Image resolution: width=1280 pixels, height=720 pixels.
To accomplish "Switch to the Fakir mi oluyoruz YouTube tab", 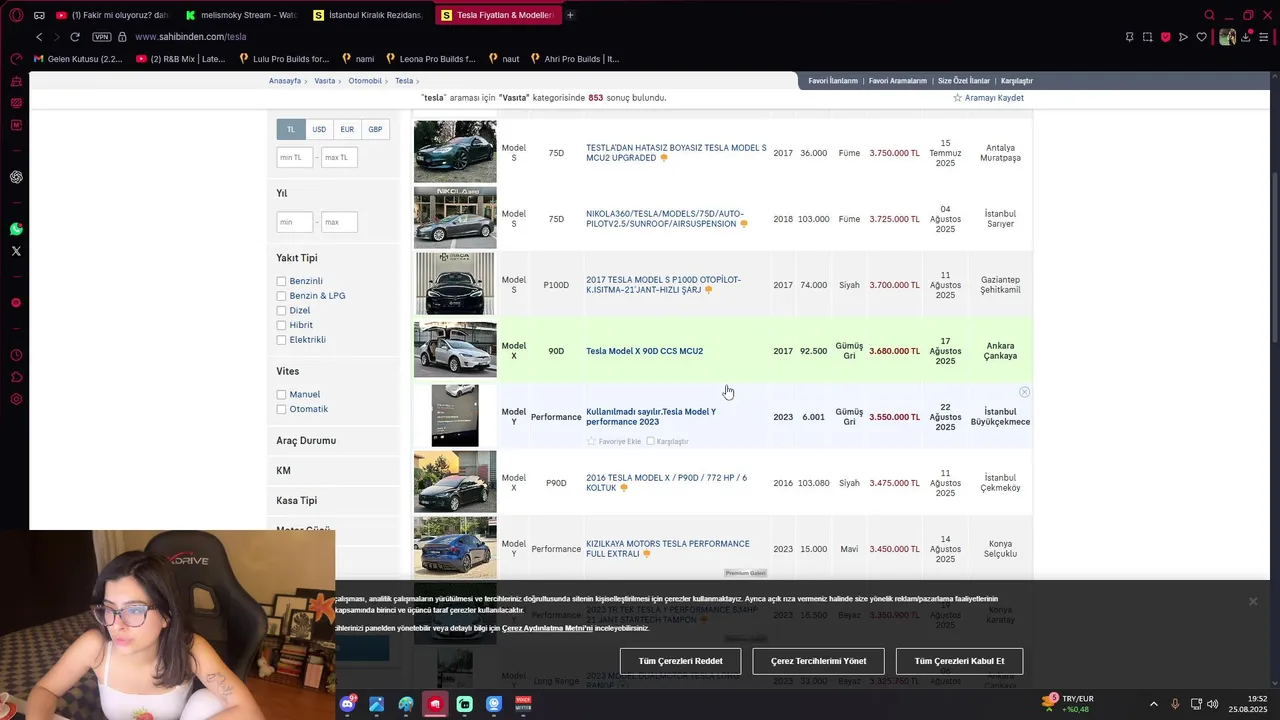I will (x=111, y=15).
